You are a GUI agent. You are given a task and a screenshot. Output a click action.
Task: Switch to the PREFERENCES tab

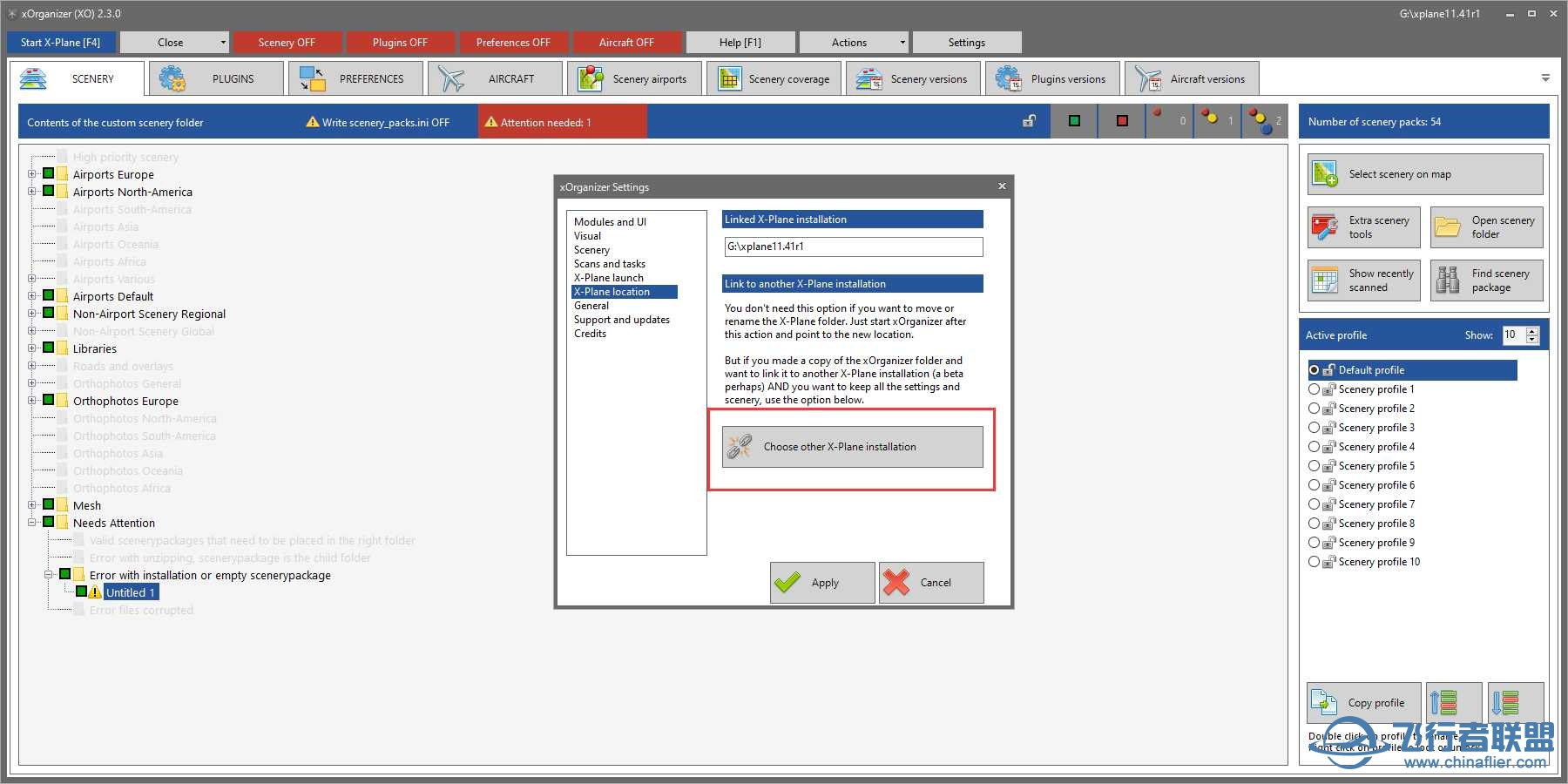(355, 79)
